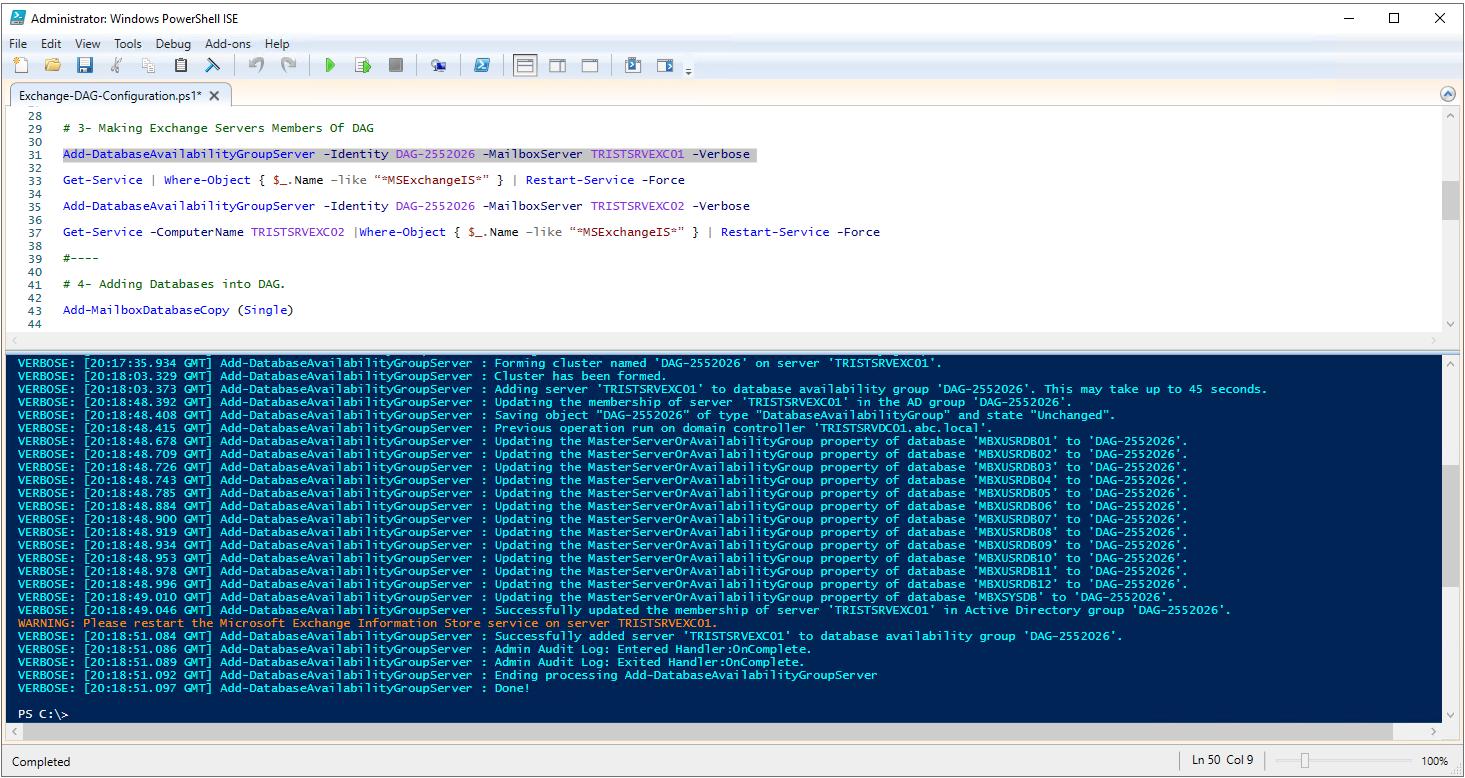Screen dimensions: 1465x778
Task: Close the Exchange-DAG-Configuration.ps1 tab
Action: tap(214, 96)
